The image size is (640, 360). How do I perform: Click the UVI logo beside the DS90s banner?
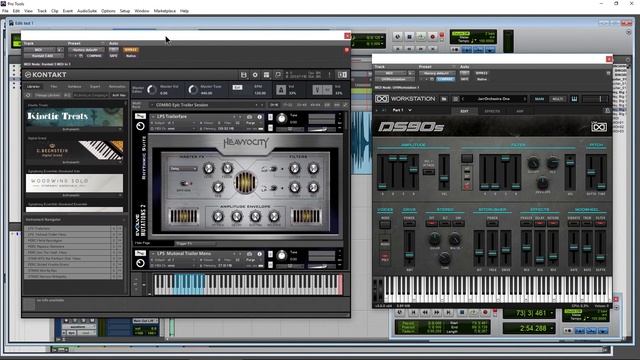[x=599, y=127]
